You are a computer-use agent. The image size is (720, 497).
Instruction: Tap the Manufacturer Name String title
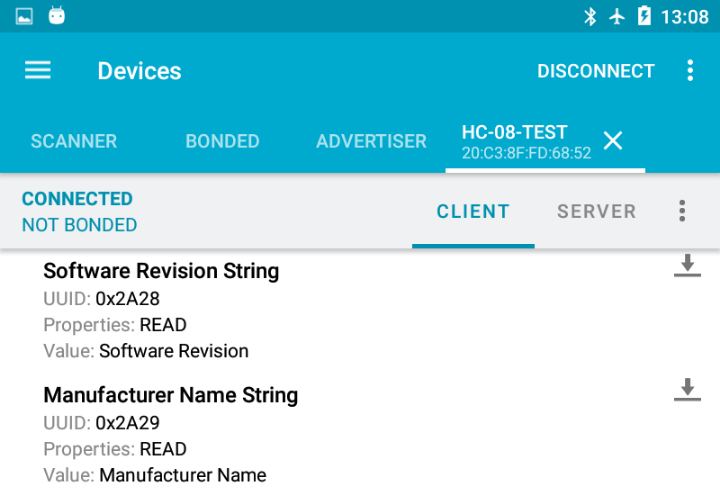[171, 395]
